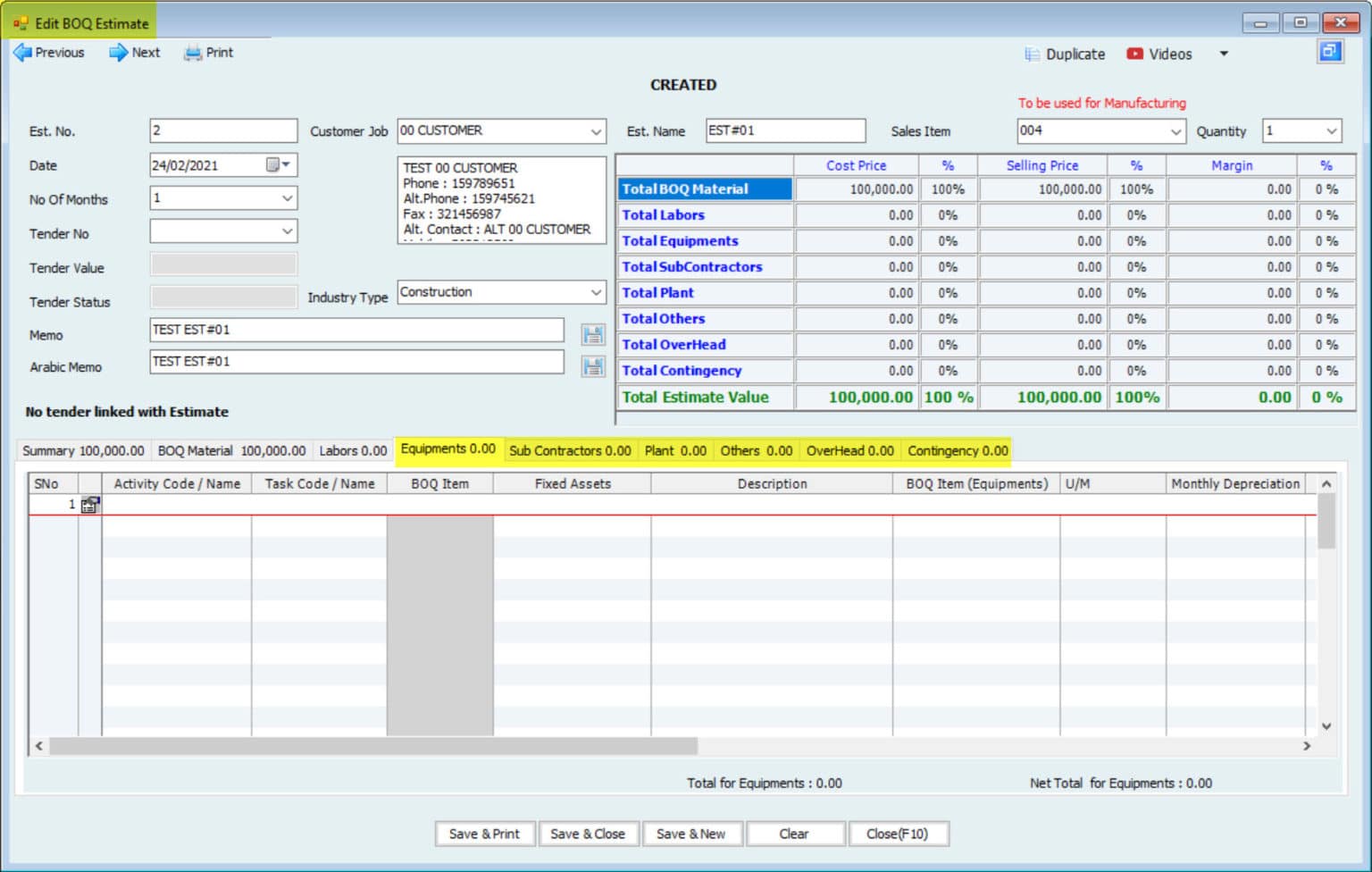Click the Arabic Memo text field

click(x=356, y=362)
